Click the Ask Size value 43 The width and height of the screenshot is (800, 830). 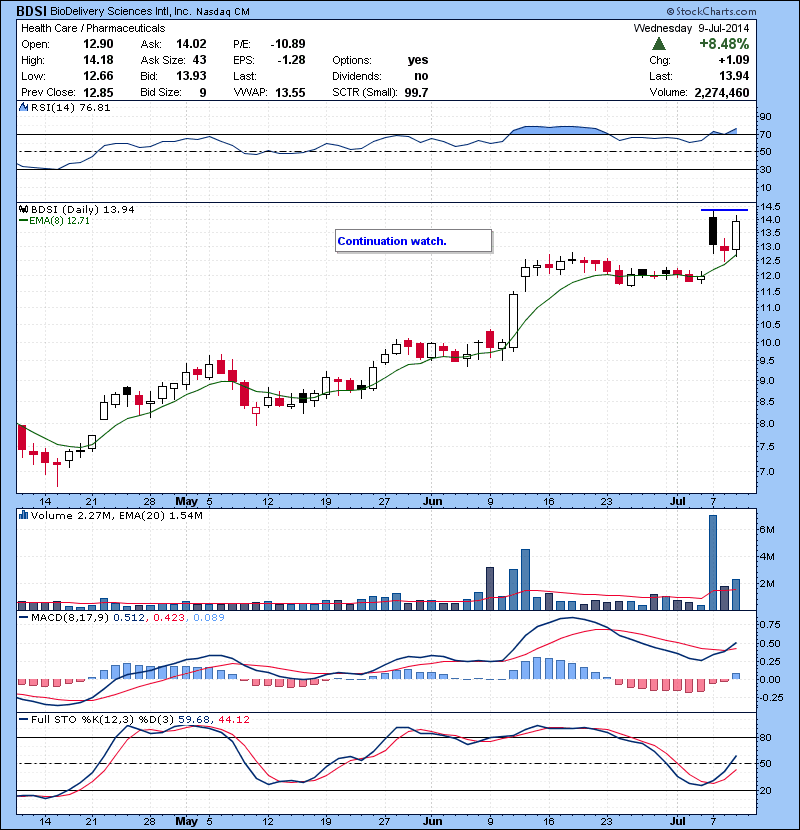tap(200, 60)
